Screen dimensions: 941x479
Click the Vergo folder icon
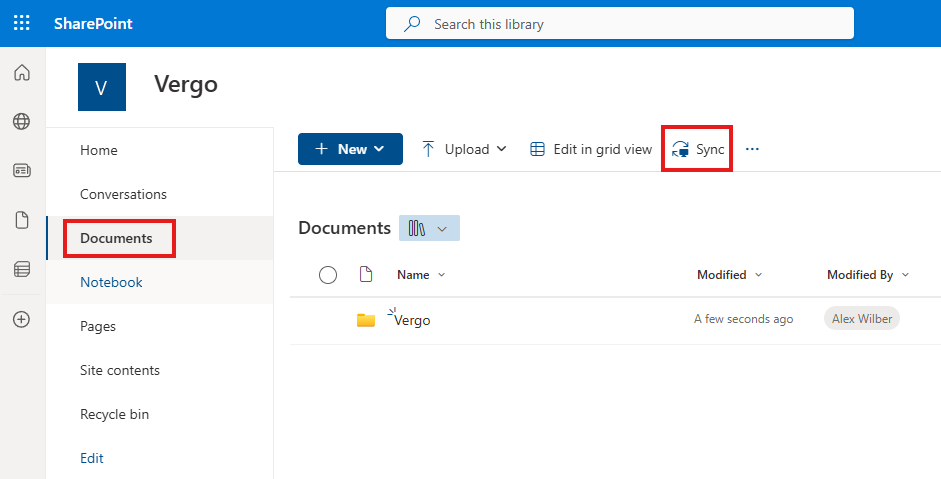pos(365,320)
